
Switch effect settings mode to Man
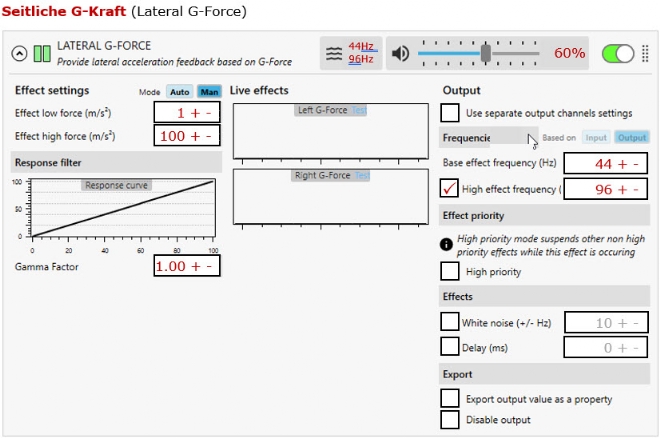[208, 91]
